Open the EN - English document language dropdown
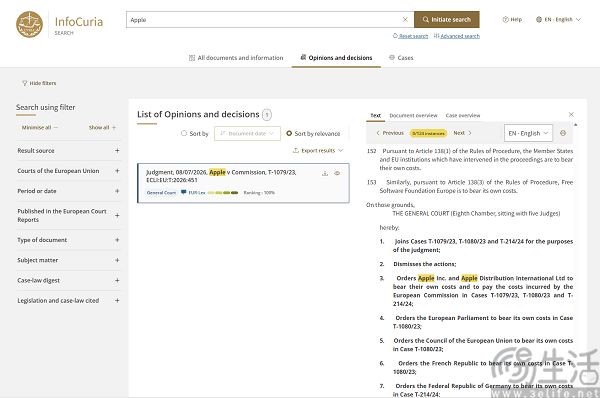This screenshot has height=398, width=600. click(528, 133)
